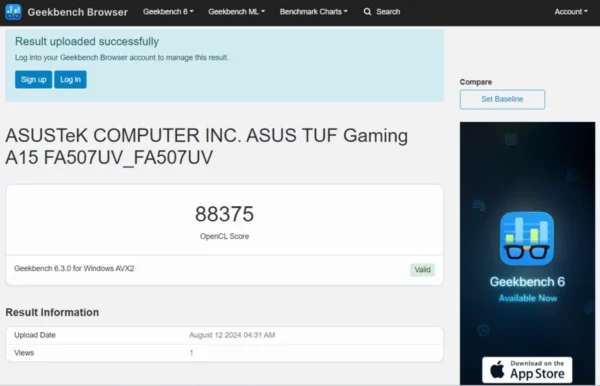
Task: Click the Log in button
Action: (x=70, y=80)
